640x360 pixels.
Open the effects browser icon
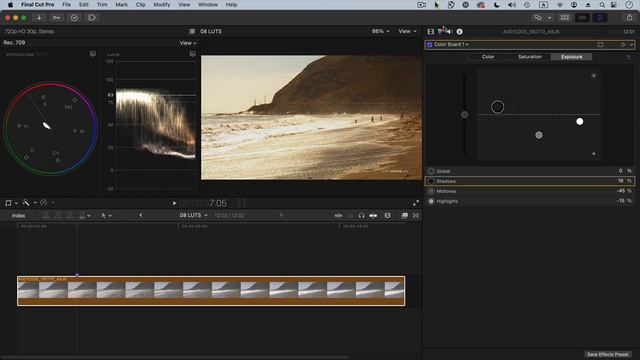coord(404,216)
